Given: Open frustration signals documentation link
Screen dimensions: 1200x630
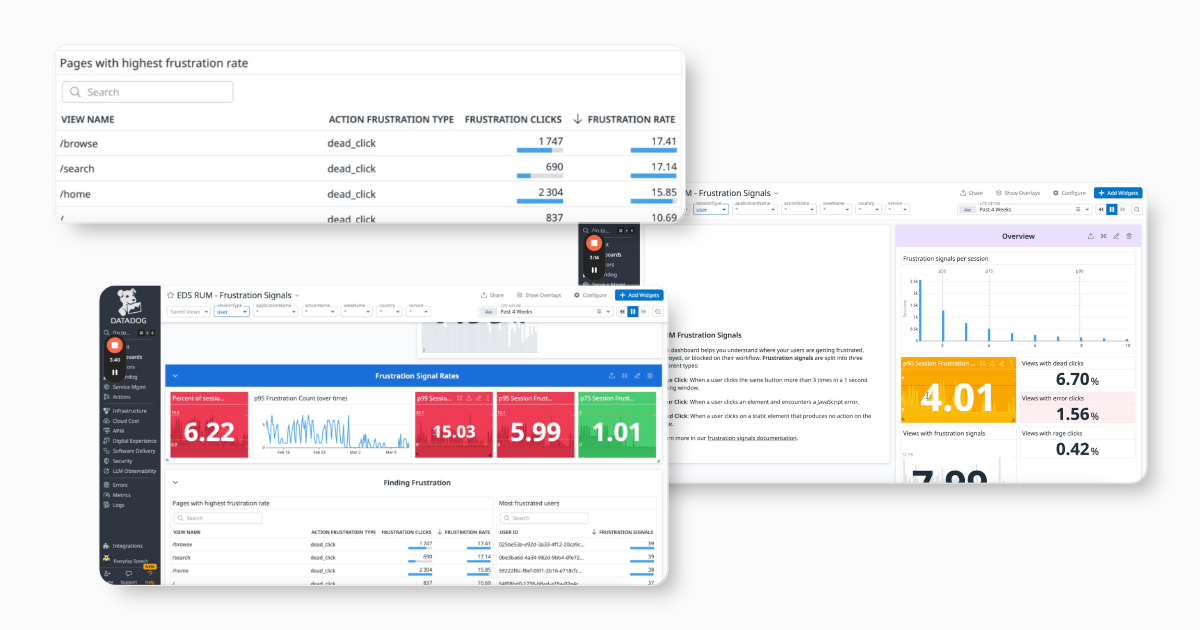Looking at the screenshot, I should click(x=752, y=438).
